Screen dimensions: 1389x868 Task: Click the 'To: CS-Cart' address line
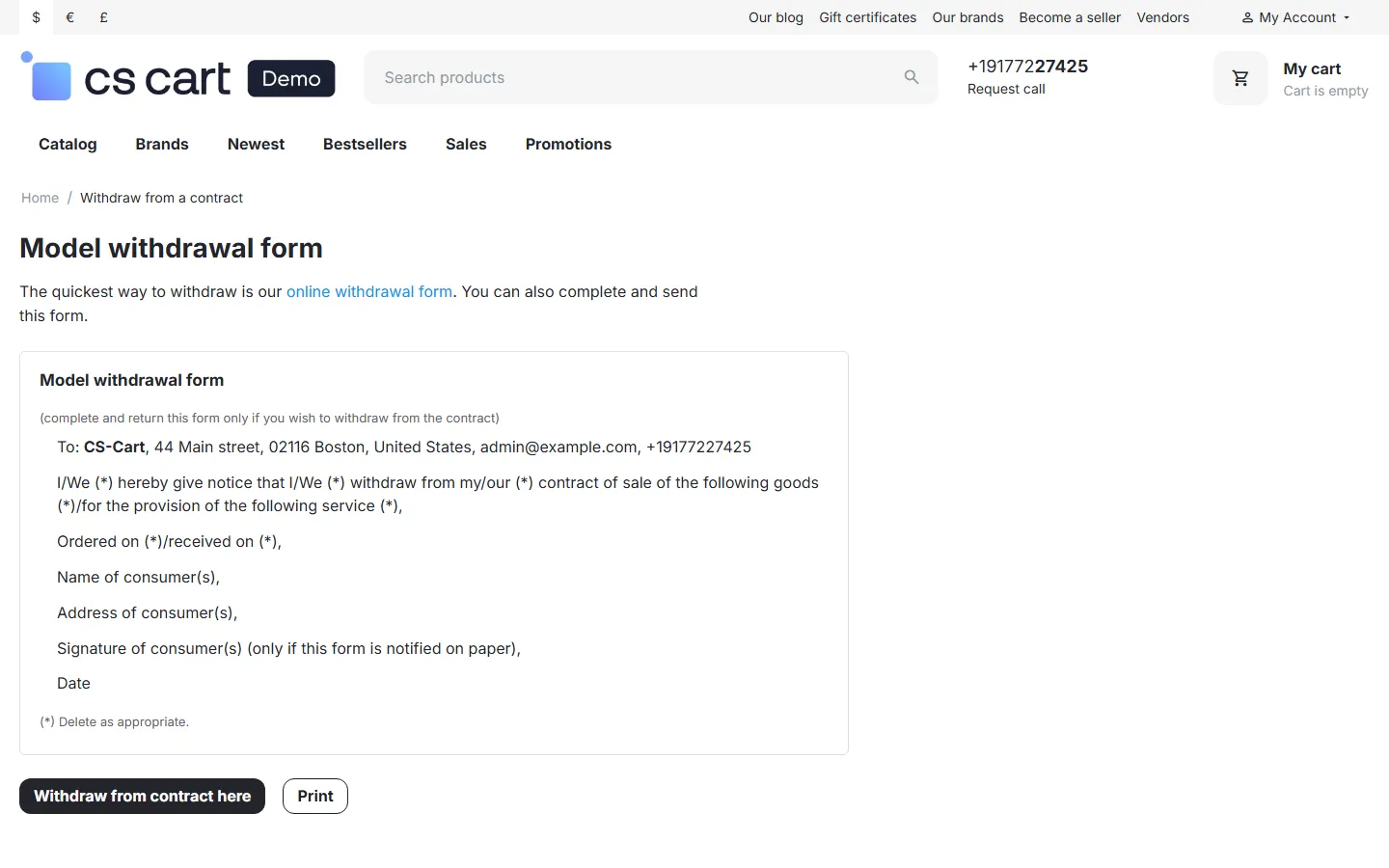click(x=404, y=447)
